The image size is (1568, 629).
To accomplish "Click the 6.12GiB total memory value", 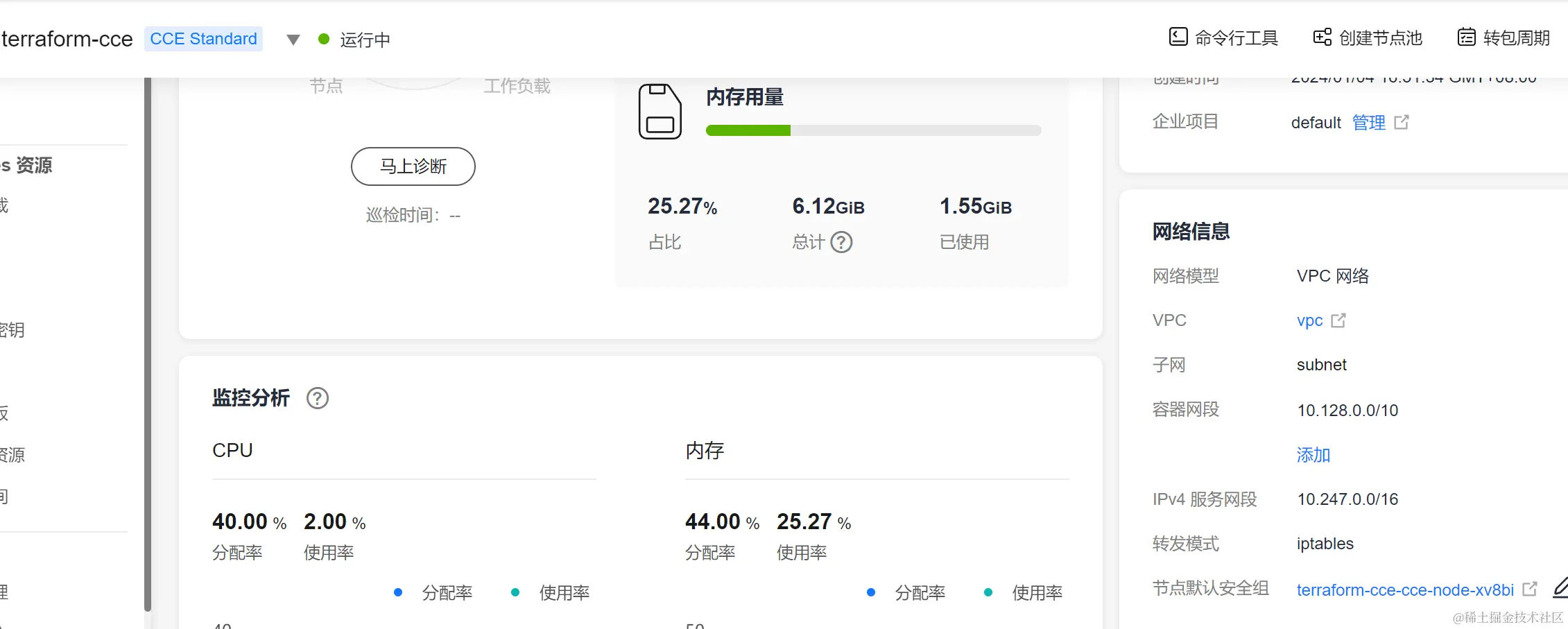I will point(828,207).
